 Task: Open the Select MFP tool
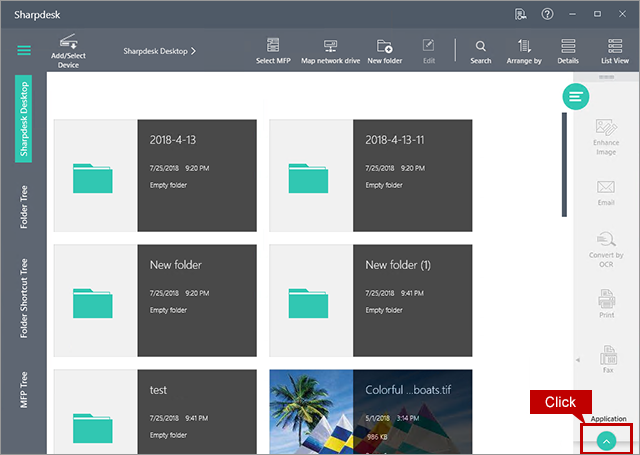pos(272,46)
